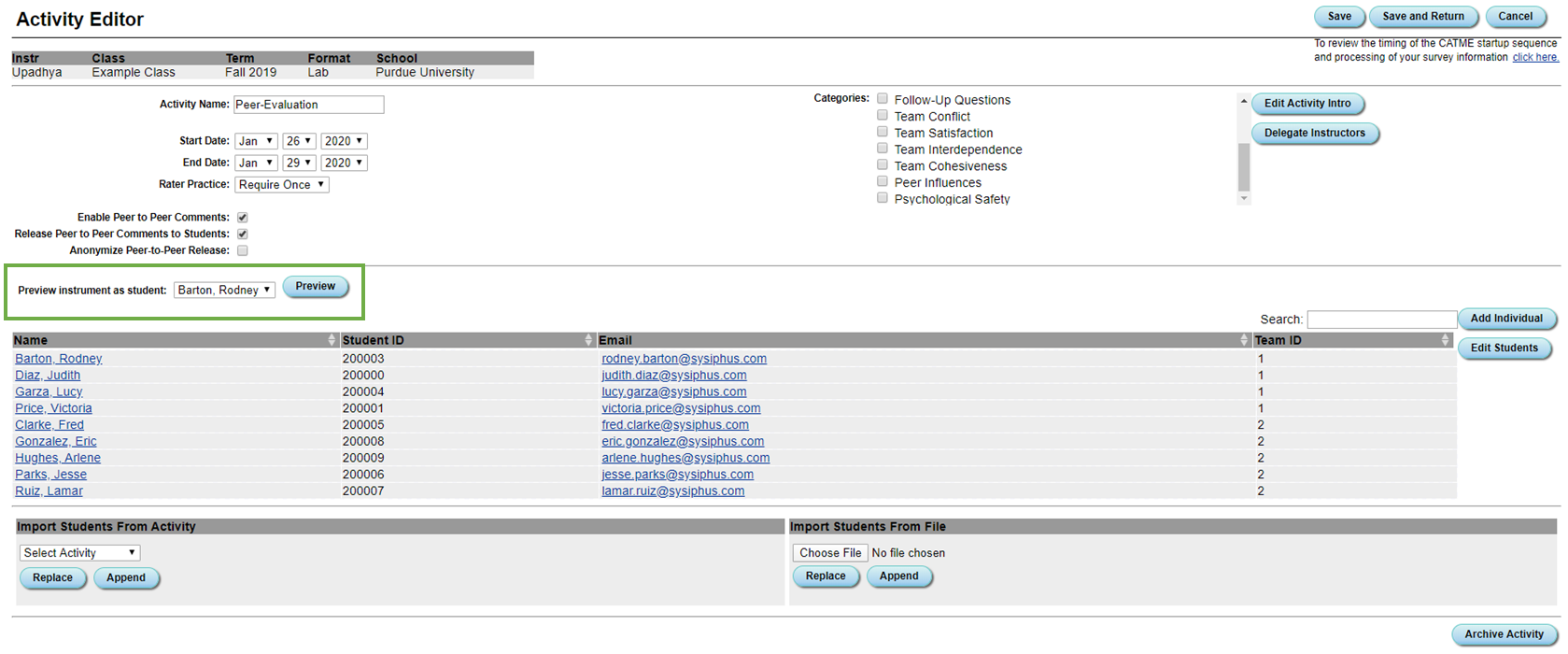Sort the Team ID column arrows
This screenshot has width=1568, height=654.
tap(1446, 340)
